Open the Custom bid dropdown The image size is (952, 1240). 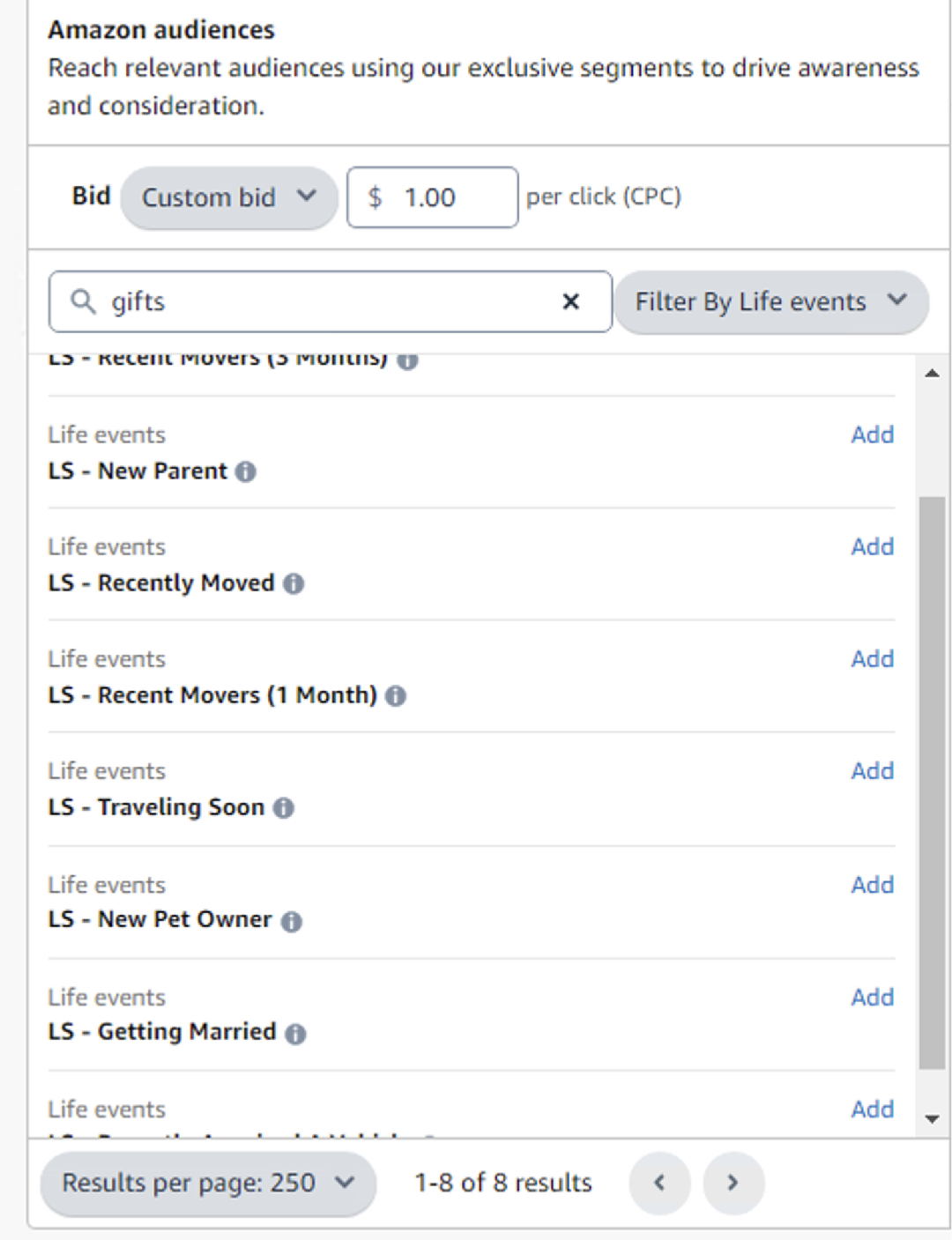coord(228,197)
